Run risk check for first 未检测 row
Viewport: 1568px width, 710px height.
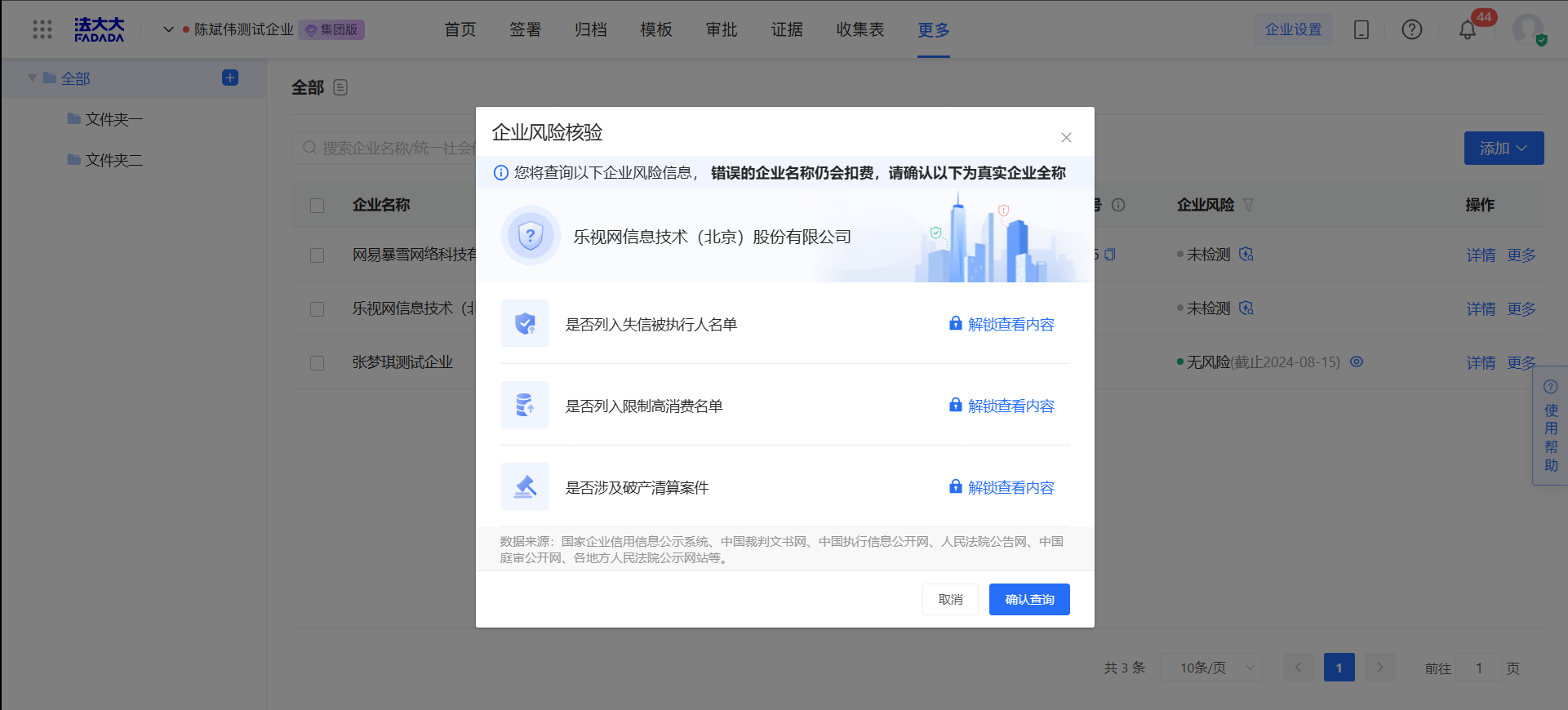click(1246, 255)
